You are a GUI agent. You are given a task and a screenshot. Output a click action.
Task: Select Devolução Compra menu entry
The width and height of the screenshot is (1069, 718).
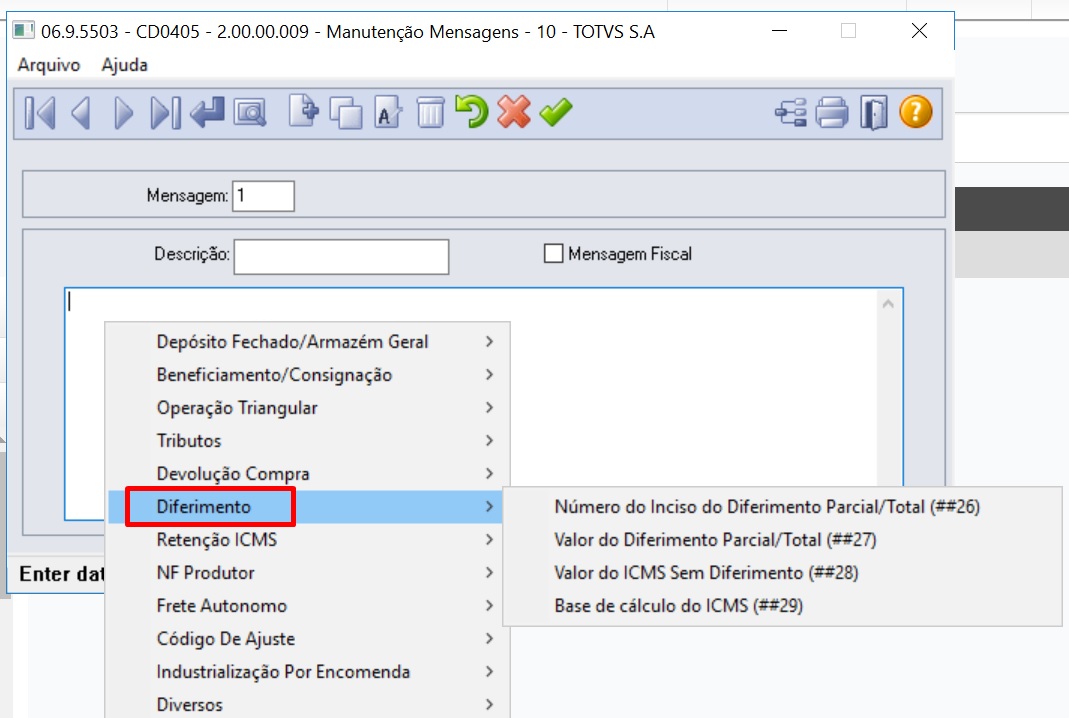(309, 474)
